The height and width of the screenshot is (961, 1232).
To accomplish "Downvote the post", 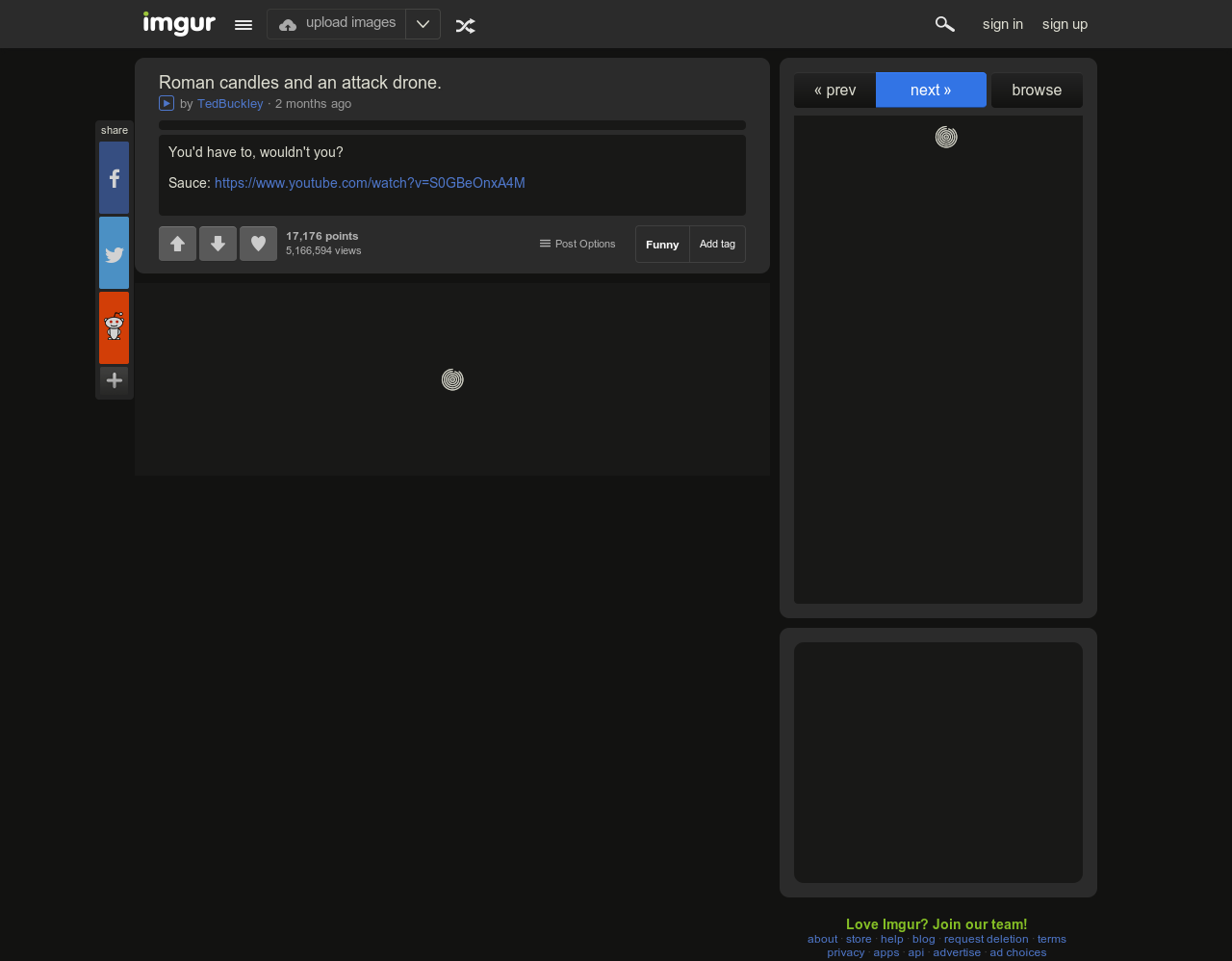I will pyautogui.click(x=218, y=244).
